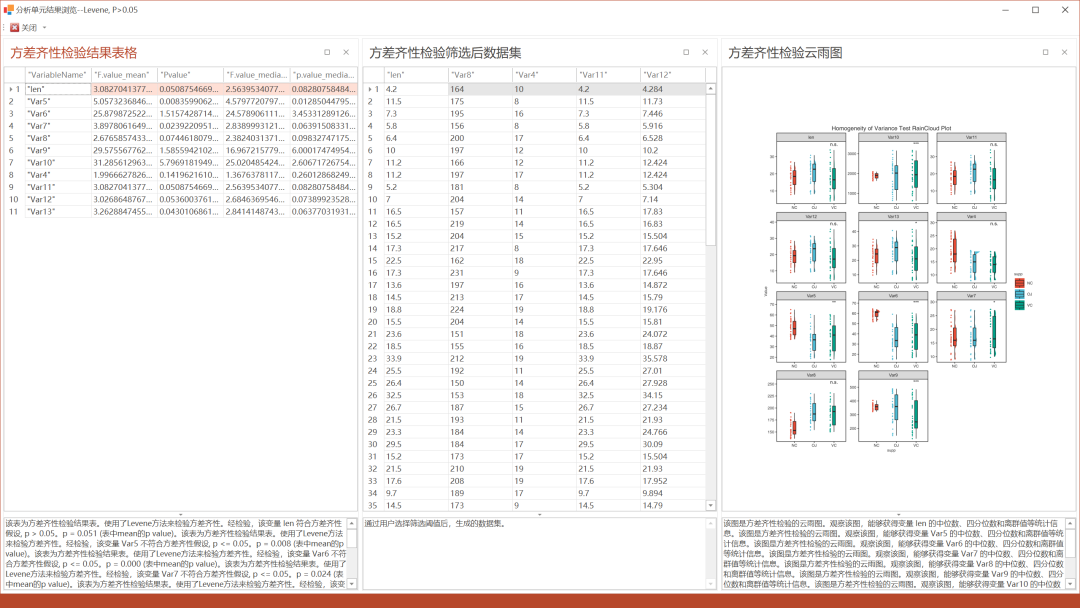
Task: Click the filtered dataset table's vertical scrollbar thumb
Action: 711,169
